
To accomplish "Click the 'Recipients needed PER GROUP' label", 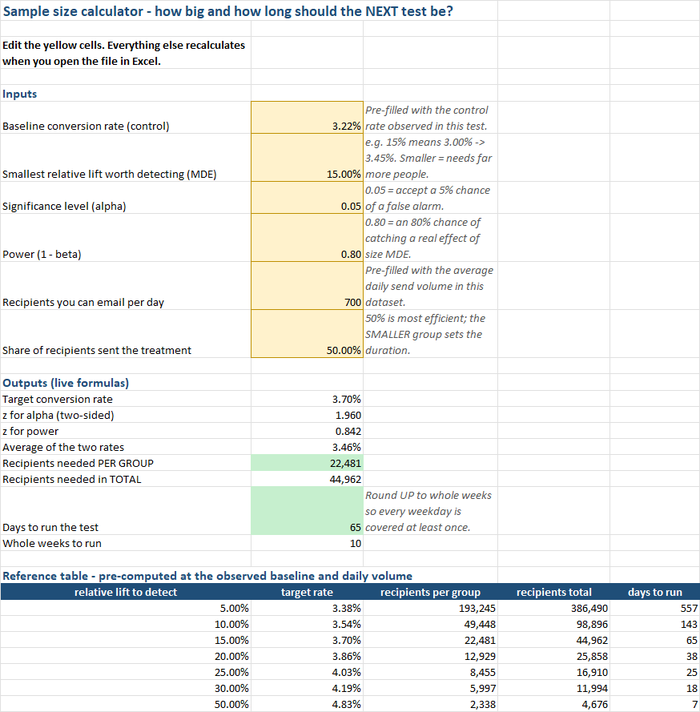I will [x=78, y=463].
